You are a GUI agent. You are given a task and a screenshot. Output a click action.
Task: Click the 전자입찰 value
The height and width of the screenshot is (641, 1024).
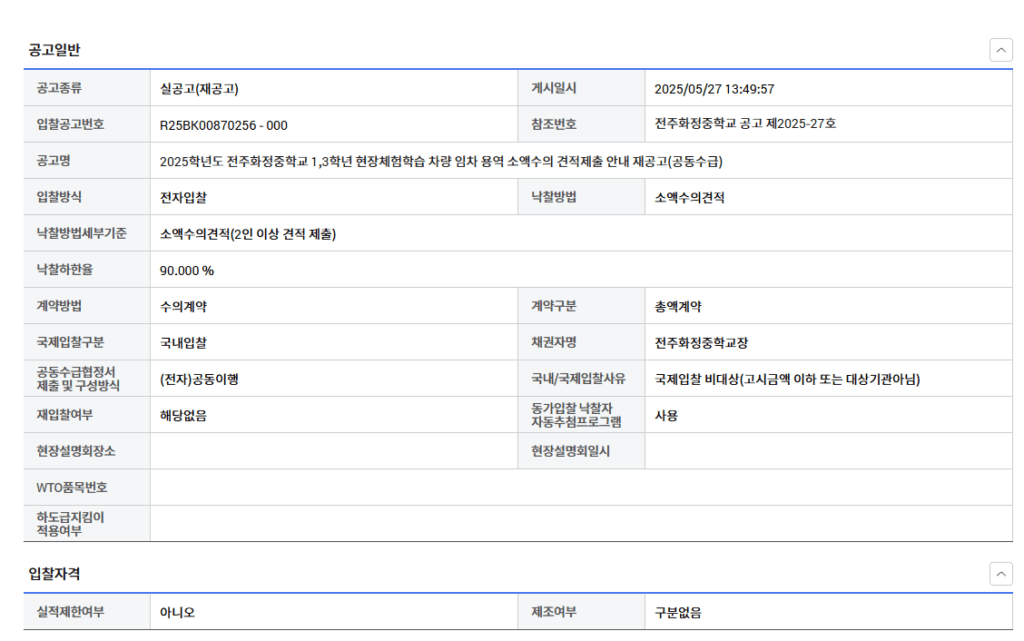click(183, 198)
